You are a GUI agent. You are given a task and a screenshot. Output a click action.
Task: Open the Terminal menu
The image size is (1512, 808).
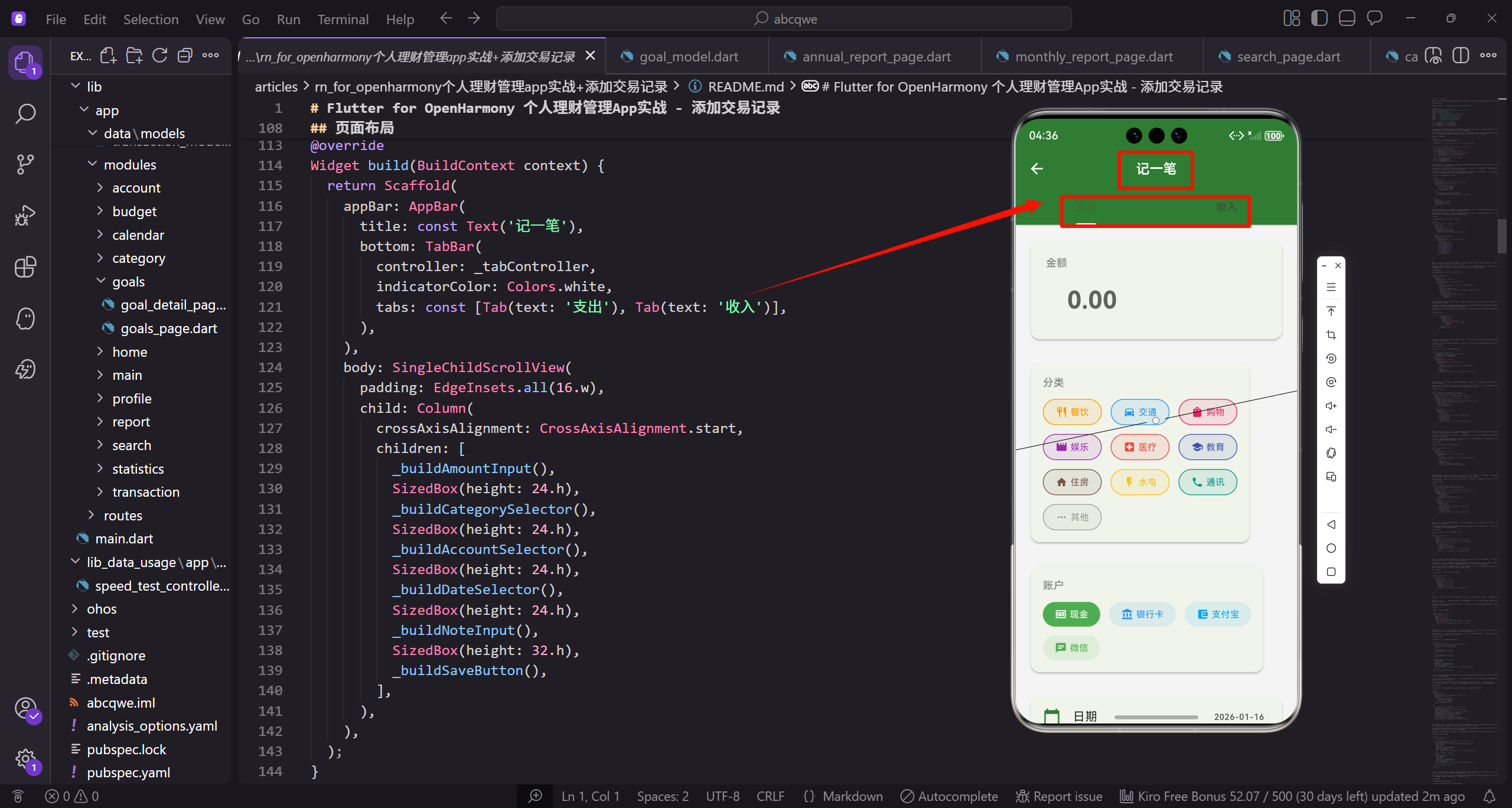[x=343, y=19]
